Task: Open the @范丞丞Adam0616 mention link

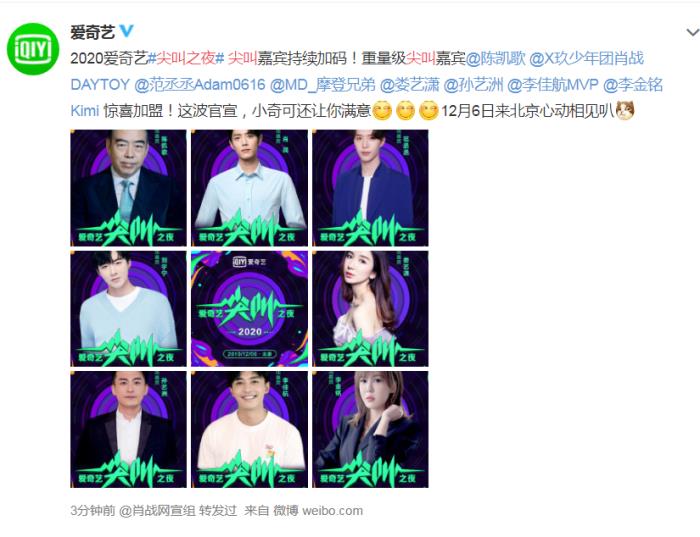Action: coord(200,85)
